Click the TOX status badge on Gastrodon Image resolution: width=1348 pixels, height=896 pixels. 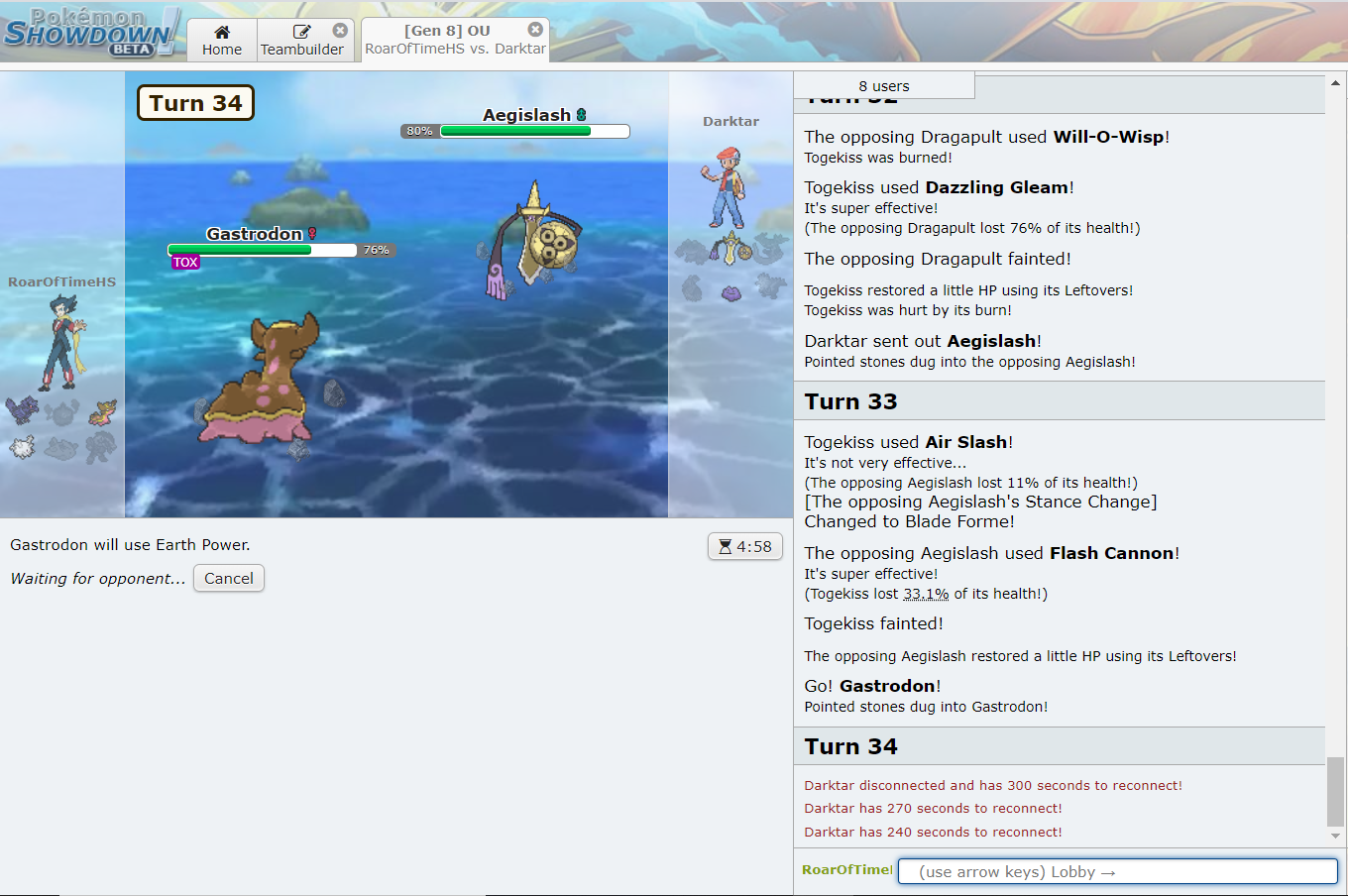tap(185, 263)
